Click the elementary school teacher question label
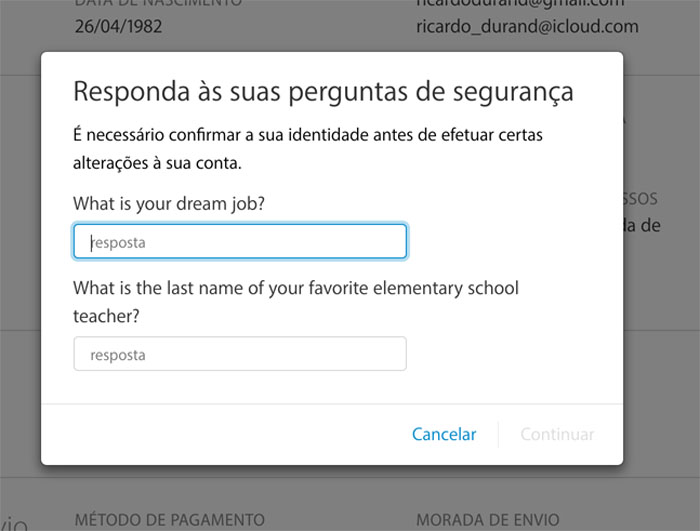700x531 pixels. point(295,301)
